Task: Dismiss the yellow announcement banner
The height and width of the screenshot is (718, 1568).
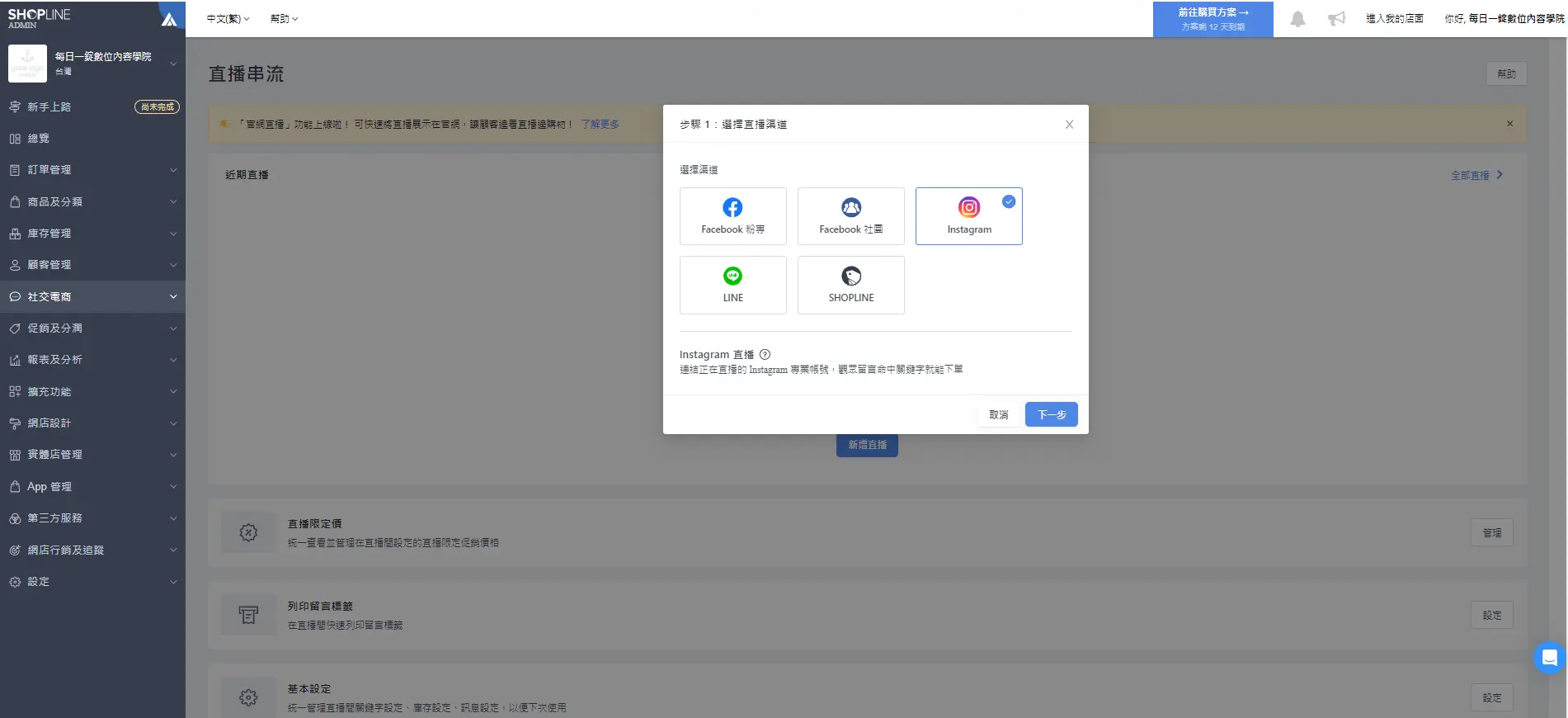Action: click(1509, 124)
